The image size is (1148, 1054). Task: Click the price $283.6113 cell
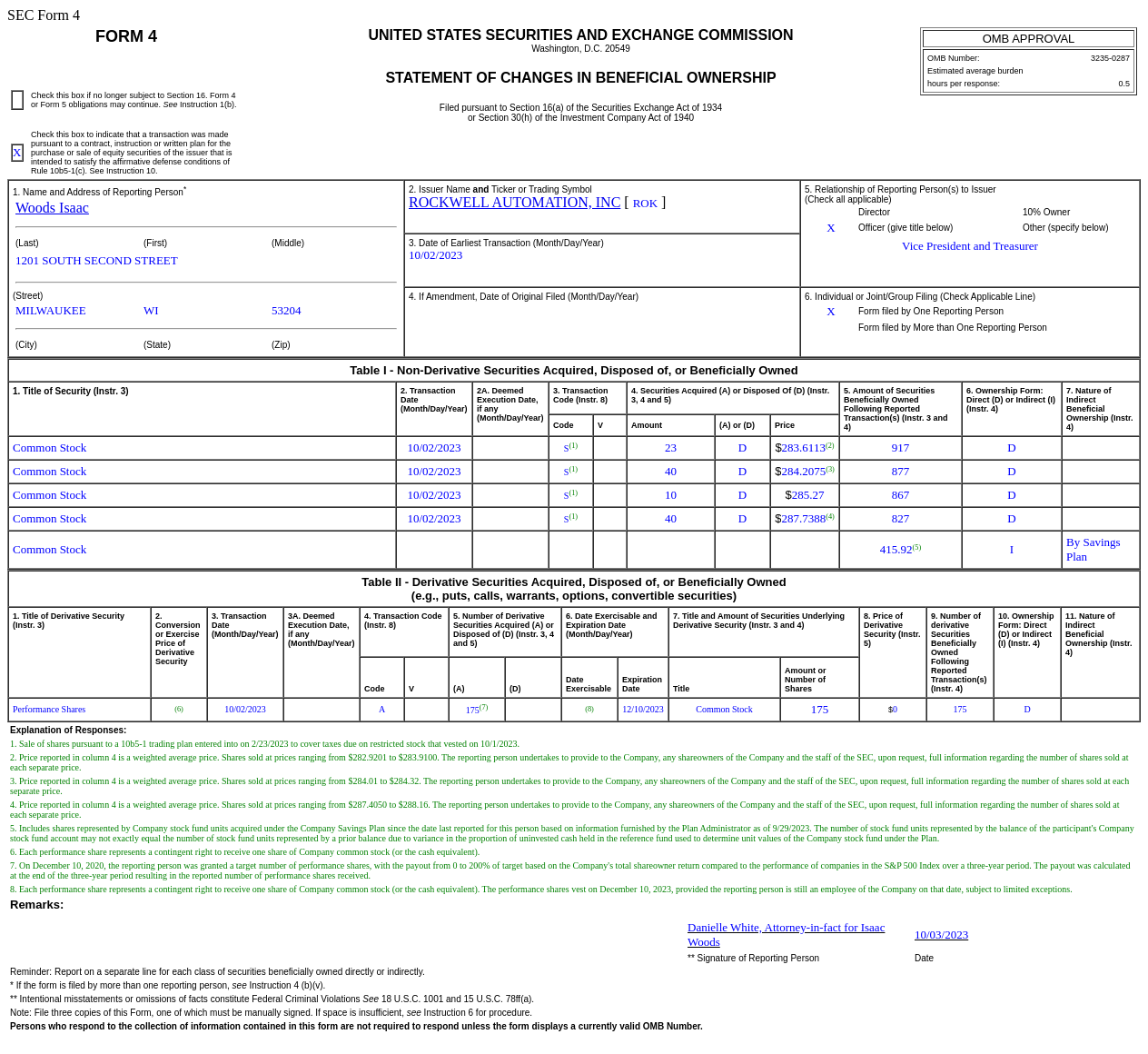click(805, 448)
